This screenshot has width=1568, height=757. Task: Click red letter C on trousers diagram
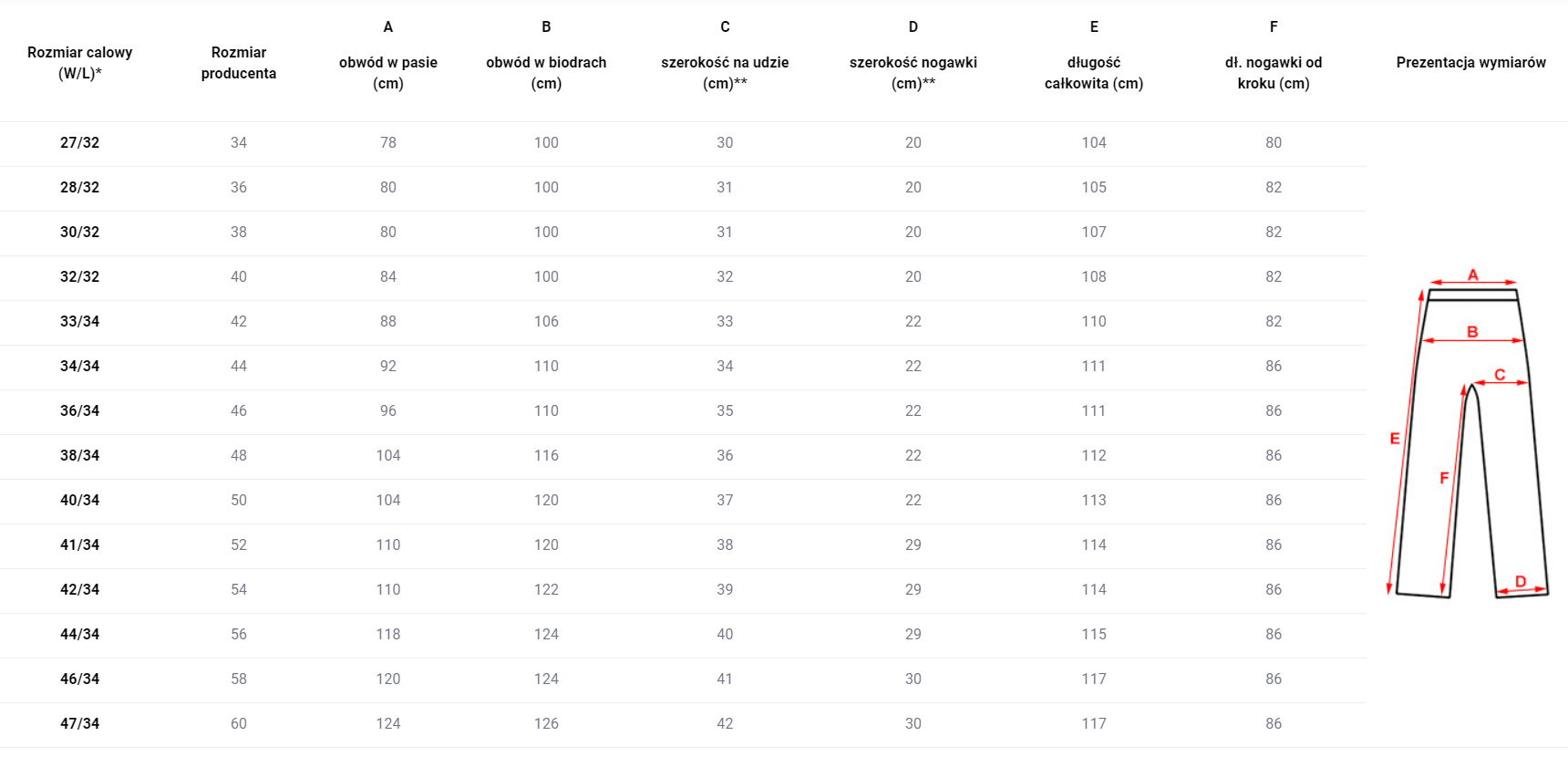point(1500,375)
